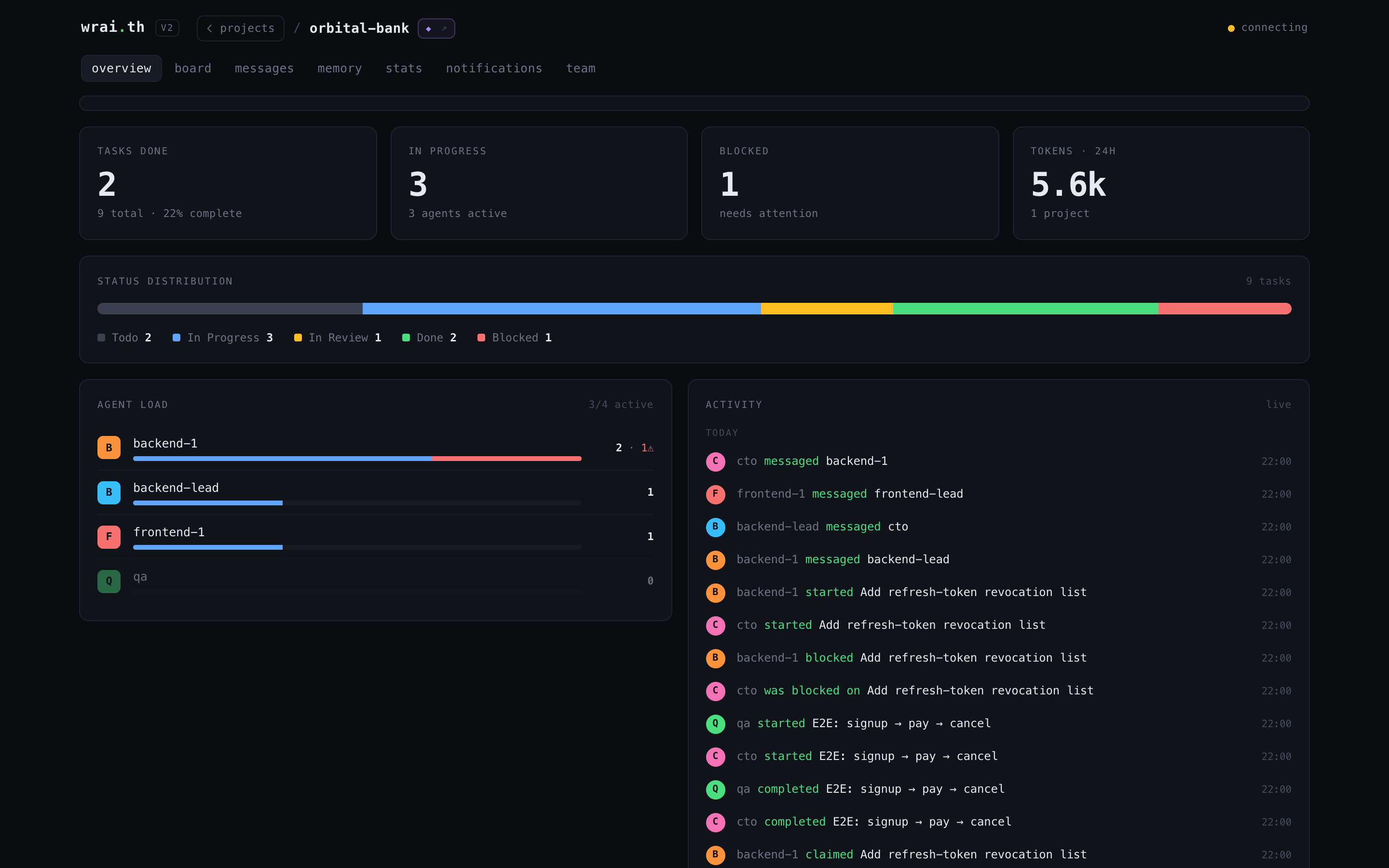Screen dimensions: 1389x868
Task: Click the backend-lead load bar
Action: (x=357, y=503)
